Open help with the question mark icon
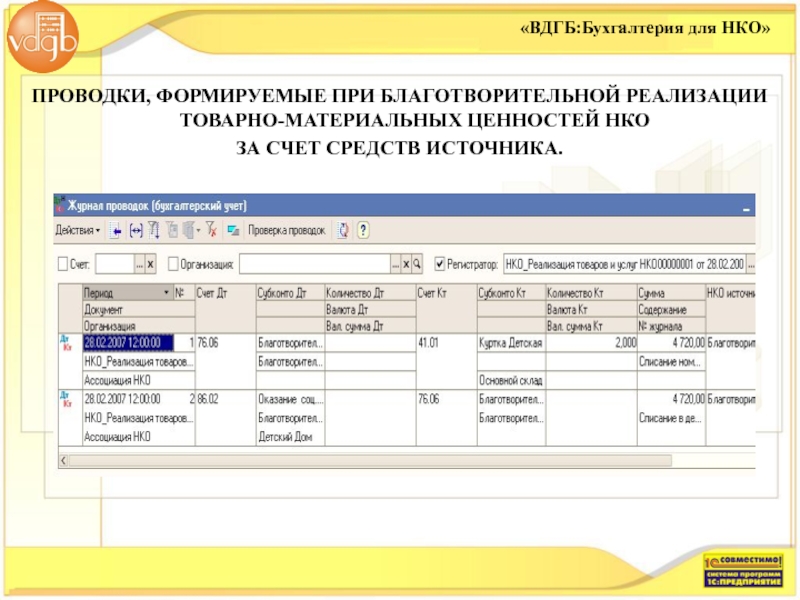The width and height of the screenshot is (800, 600). (x=363, y=231)
